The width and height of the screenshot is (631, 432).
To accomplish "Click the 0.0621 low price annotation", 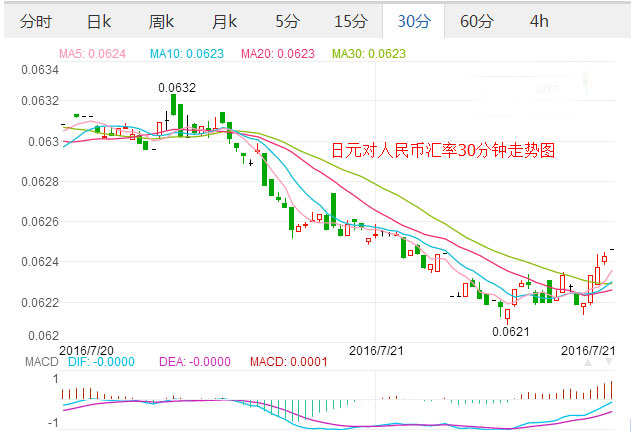I will [x=510, y=332].
